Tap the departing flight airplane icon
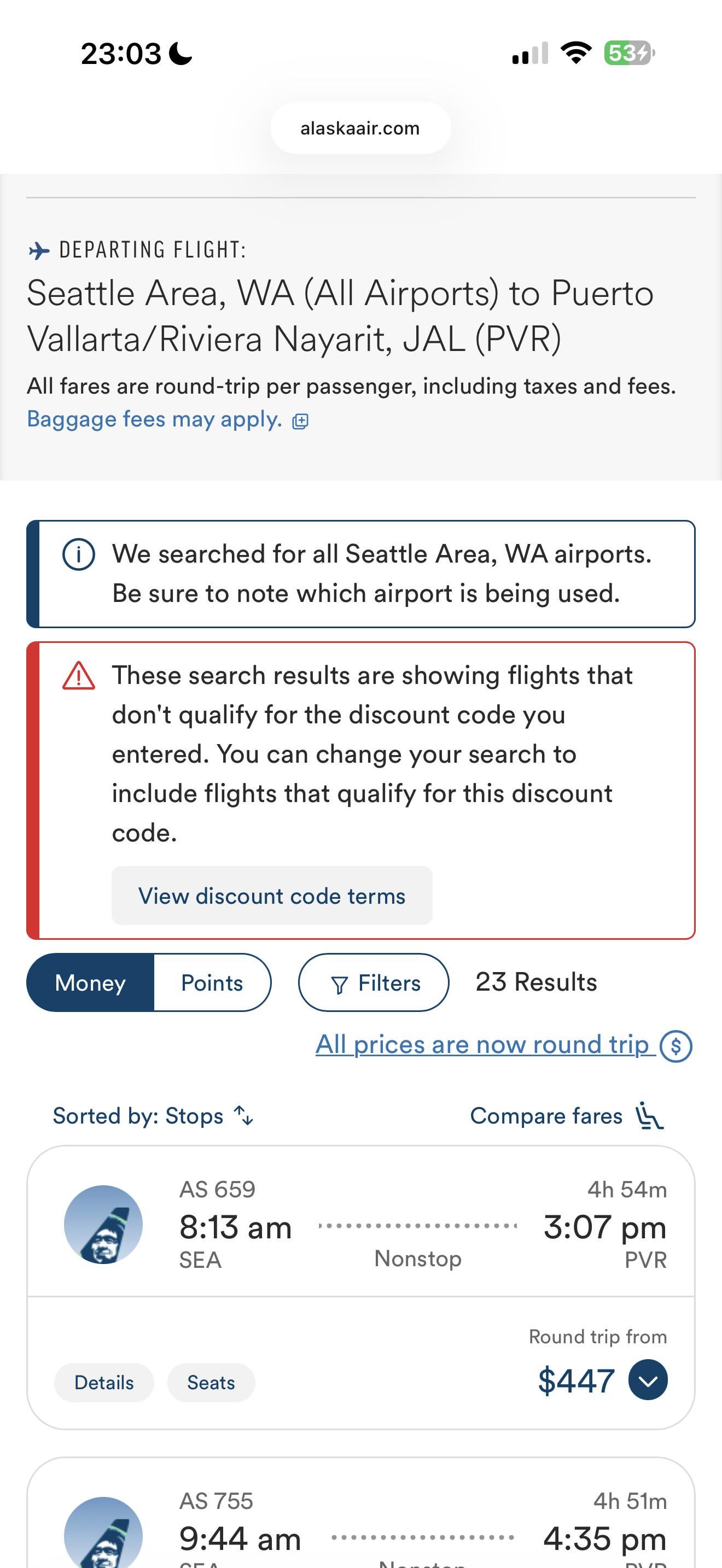 point(39,251)
